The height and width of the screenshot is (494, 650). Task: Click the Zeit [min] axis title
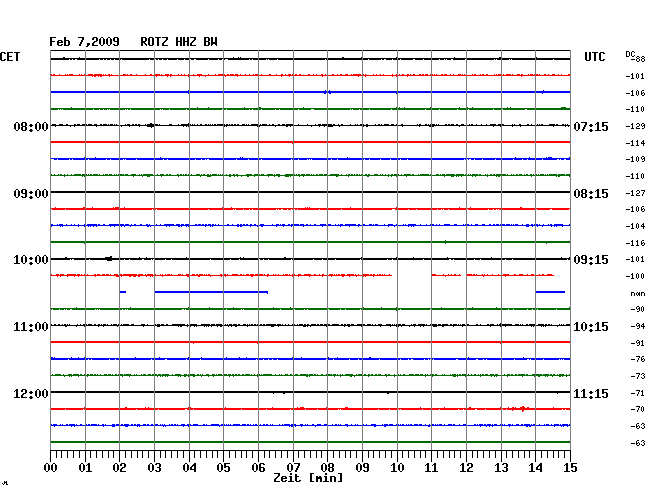308,478
